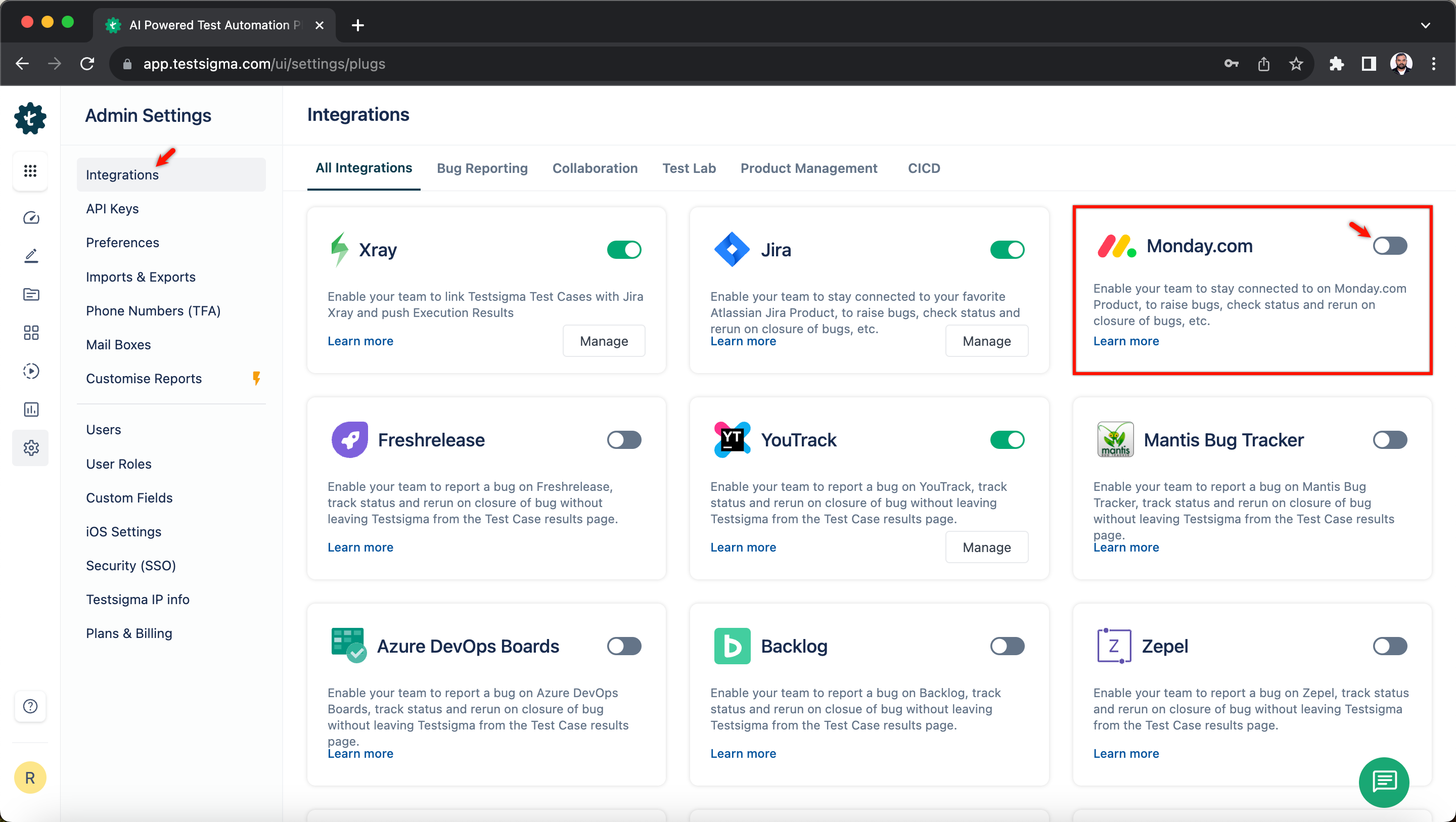Open the help question mark icon

[30, 706]
